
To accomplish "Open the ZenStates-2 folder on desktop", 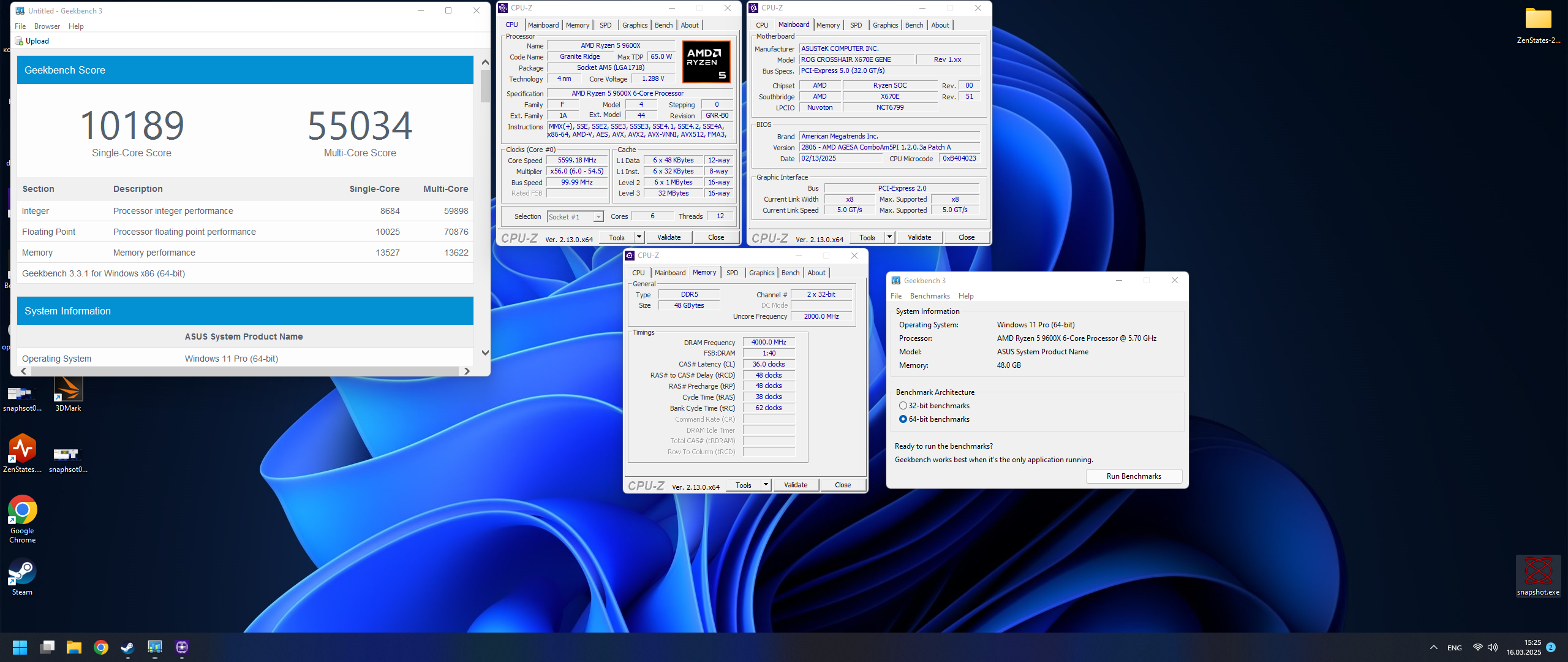I will pos(1538,26).
